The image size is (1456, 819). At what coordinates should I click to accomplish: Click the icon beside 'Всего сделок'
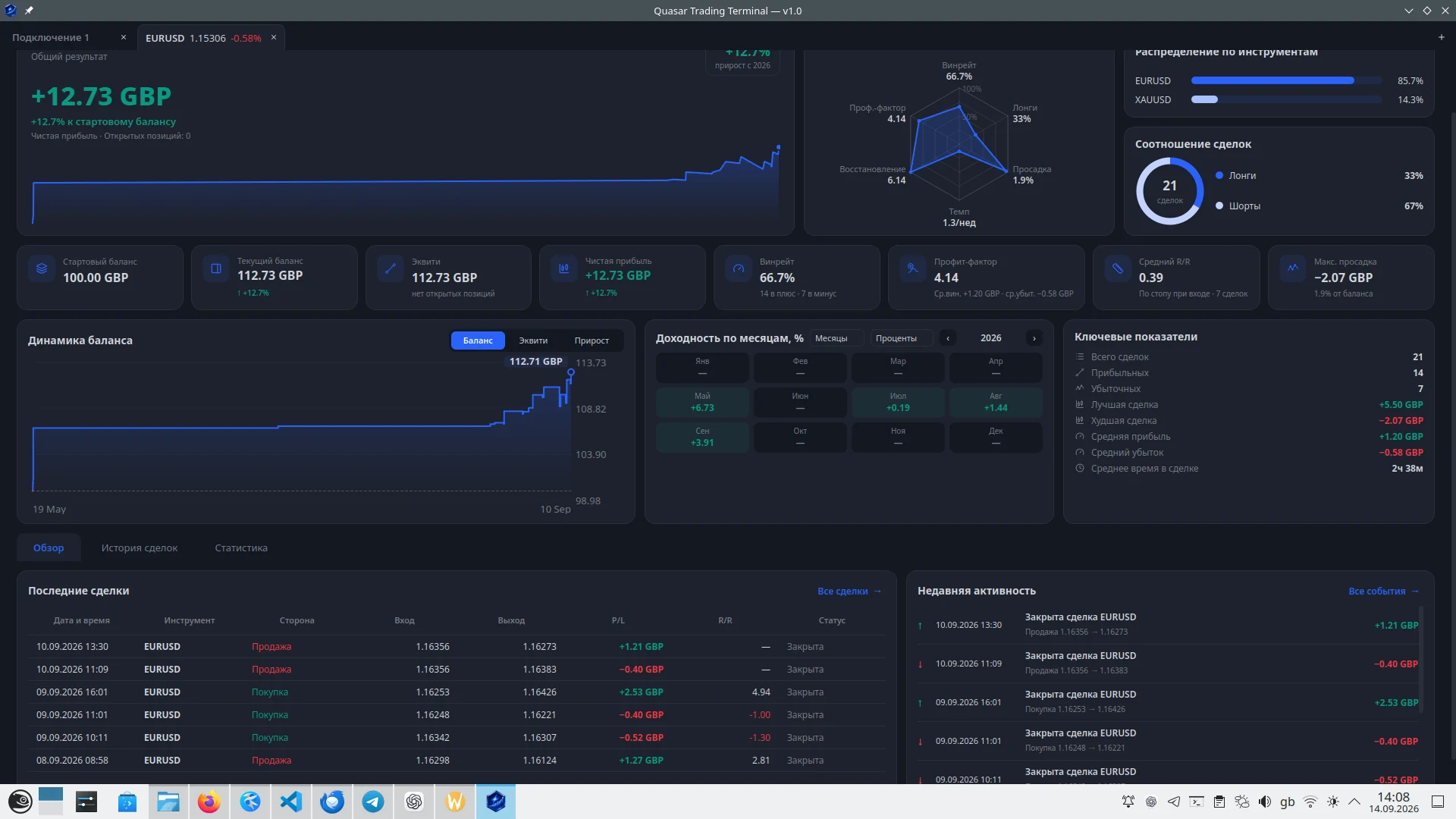(1080, 357)
